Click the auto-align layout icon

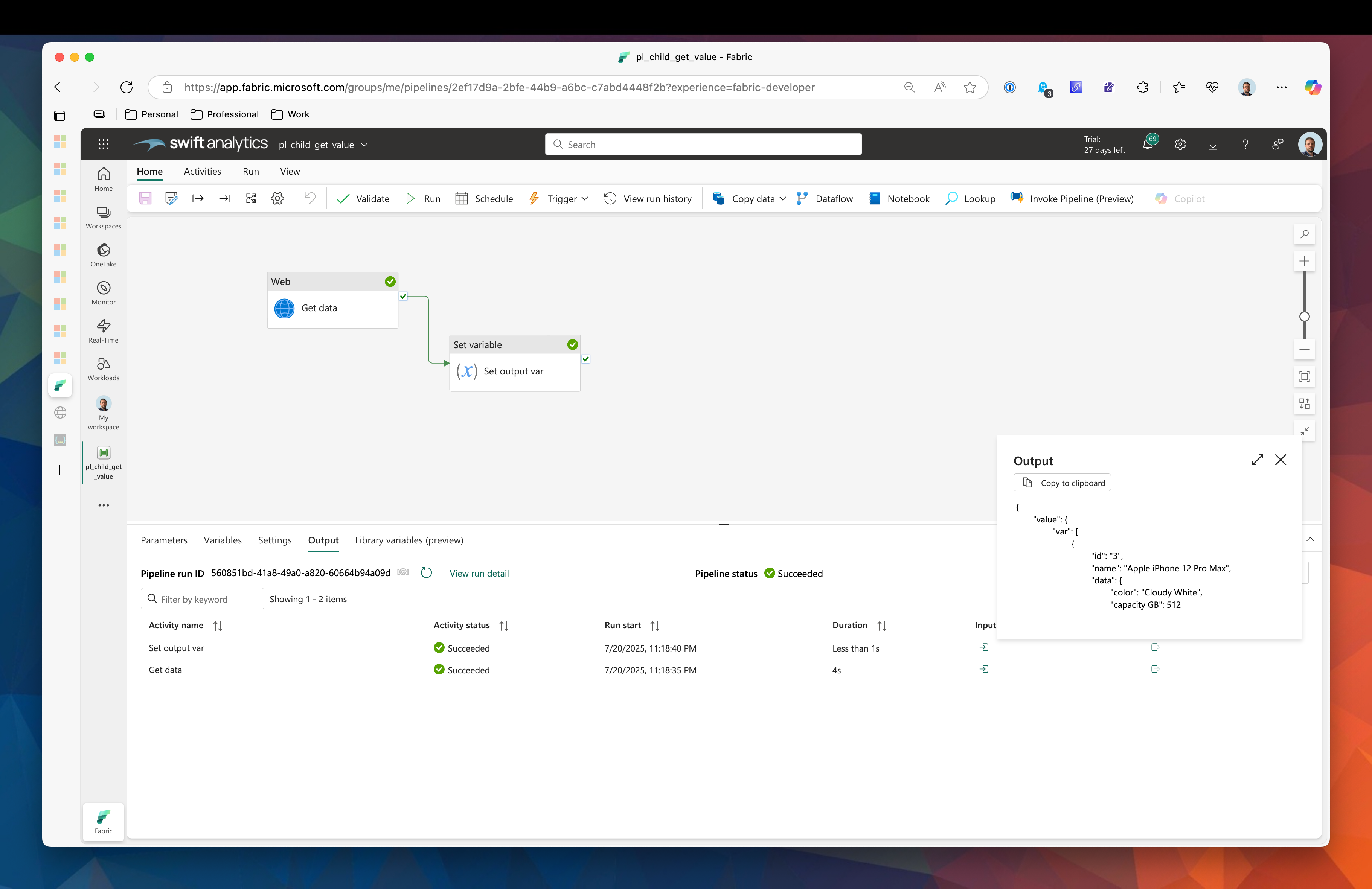click(x=1305, y=403)
